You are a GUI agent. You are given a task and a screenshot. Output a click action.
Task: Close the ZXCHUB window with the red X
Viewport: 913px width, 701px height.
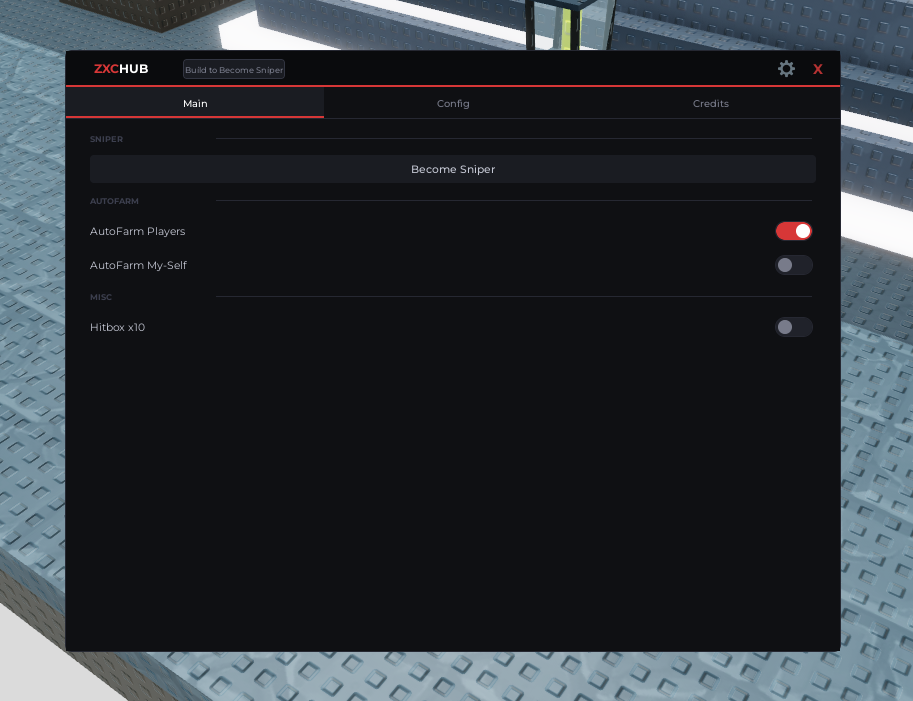click(818, 69)
